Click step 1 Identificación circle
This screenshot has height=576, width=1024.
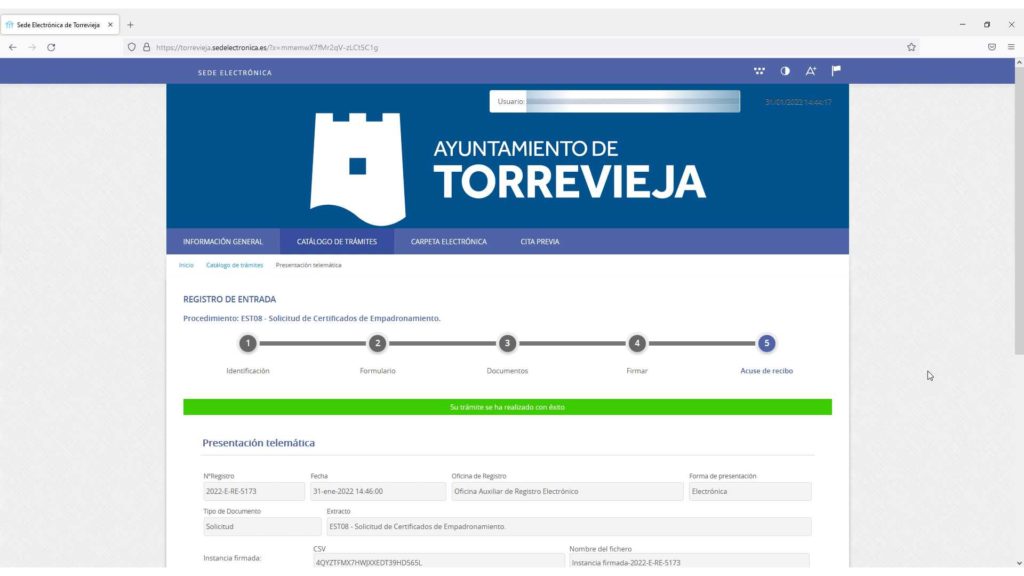248,343
